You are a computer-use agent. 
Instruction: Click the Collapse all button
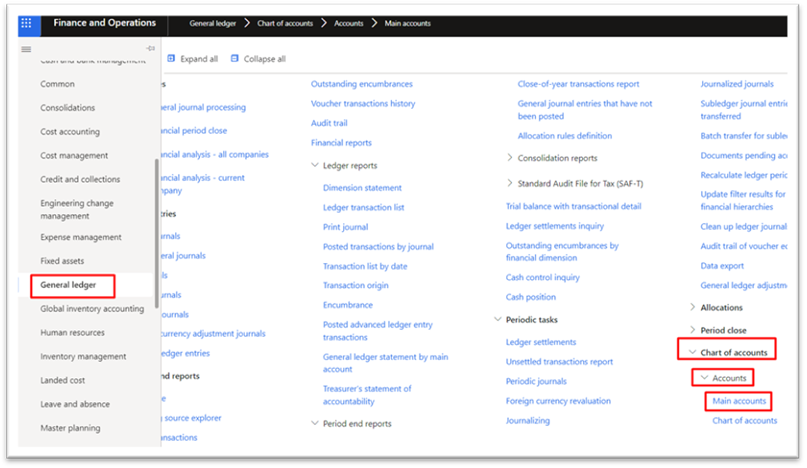258,59
